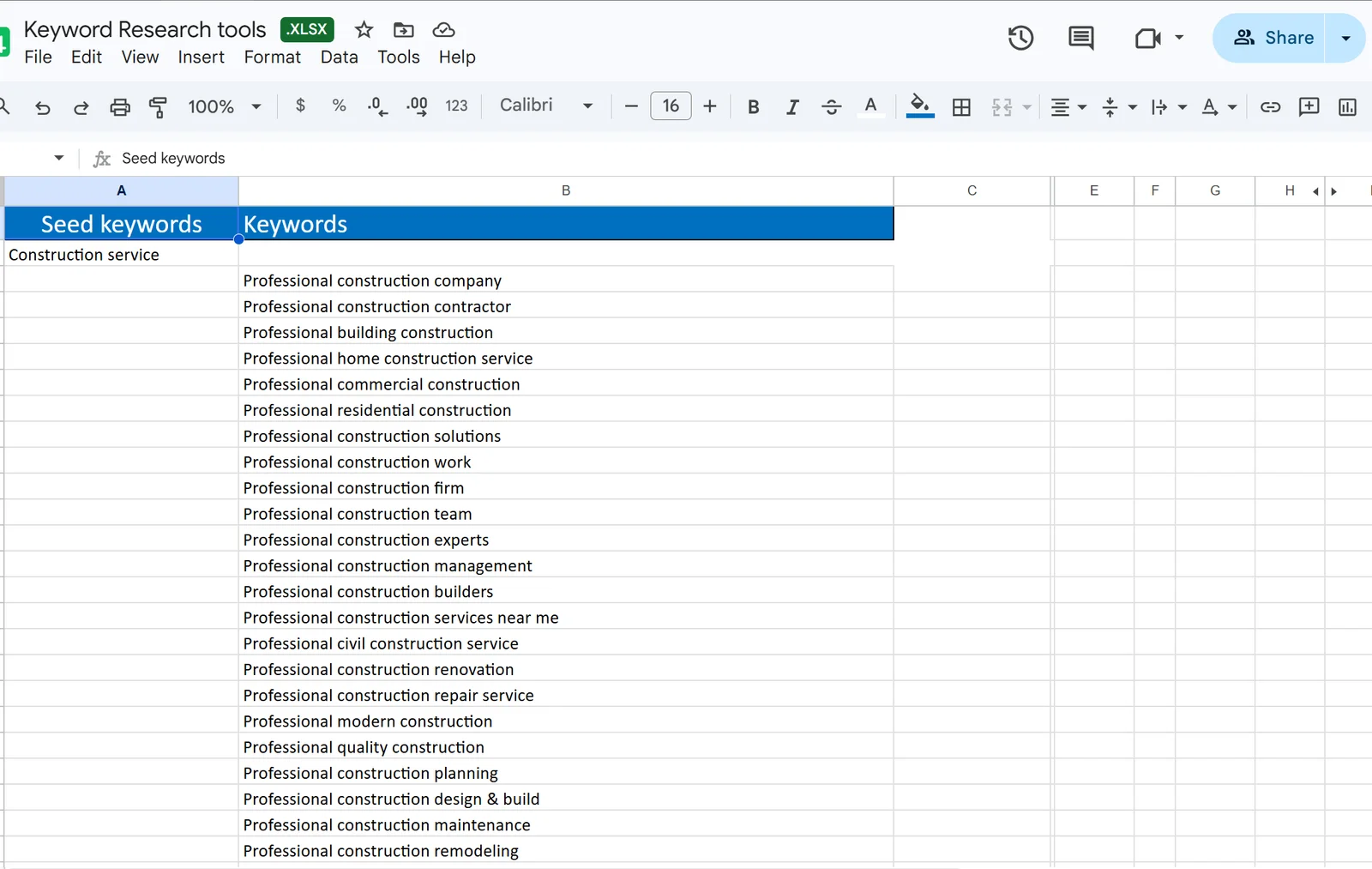Select cell Professional construction services near me
The image size is (1372, 869).
click(x=566, y=618)
